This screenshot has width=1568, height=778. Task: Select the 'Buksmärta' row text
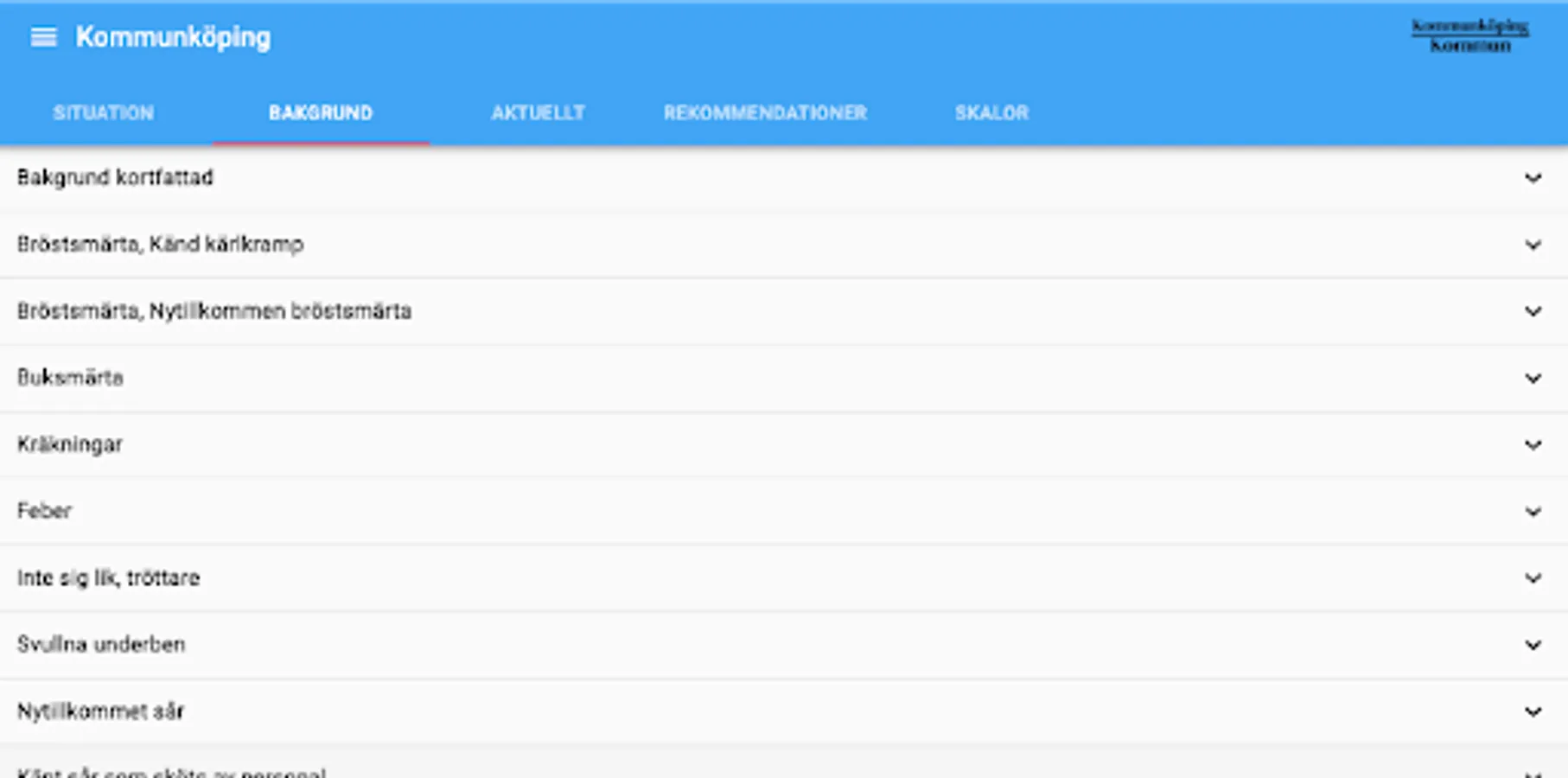tap(70, 378)
